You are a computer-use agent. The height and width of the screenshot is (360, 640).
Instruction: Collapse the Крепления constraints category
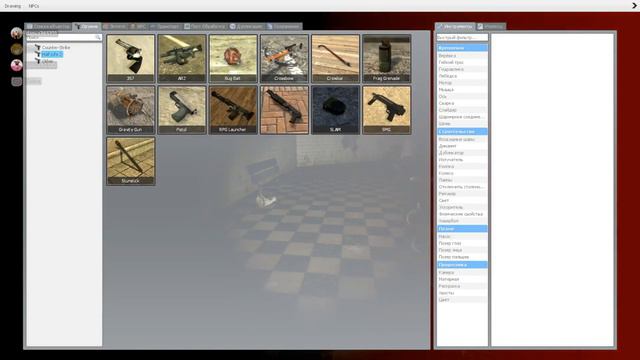click(462, 48)
